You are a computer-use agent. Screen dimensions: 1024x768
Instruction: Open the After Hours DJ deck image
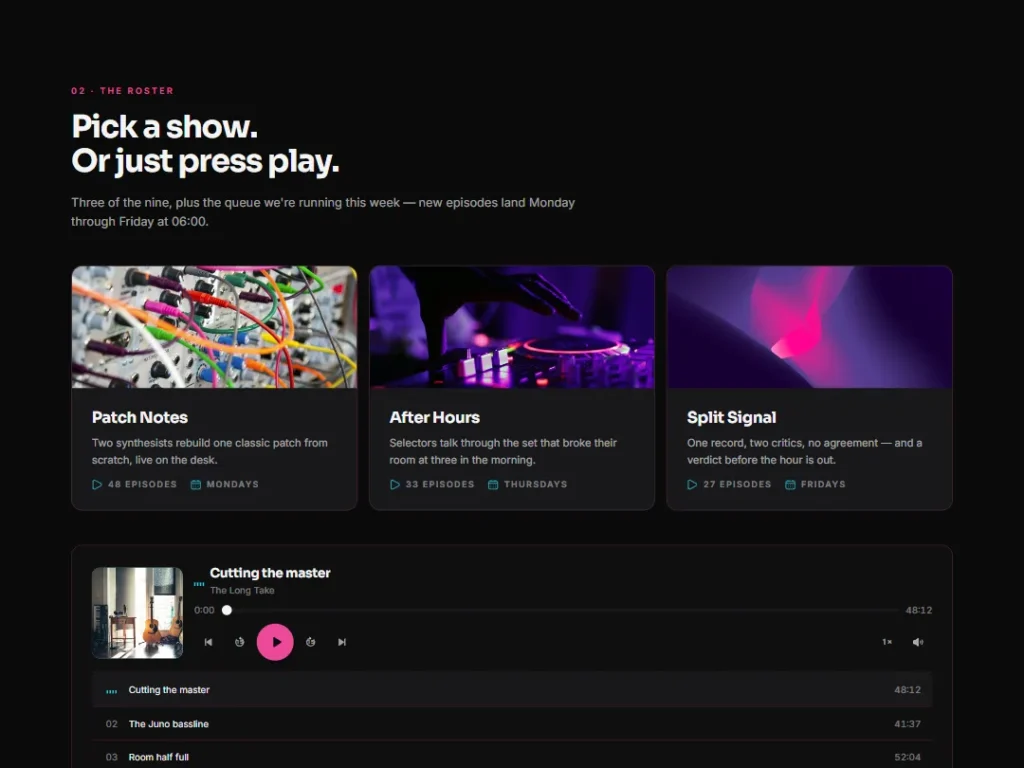[512, 327]
